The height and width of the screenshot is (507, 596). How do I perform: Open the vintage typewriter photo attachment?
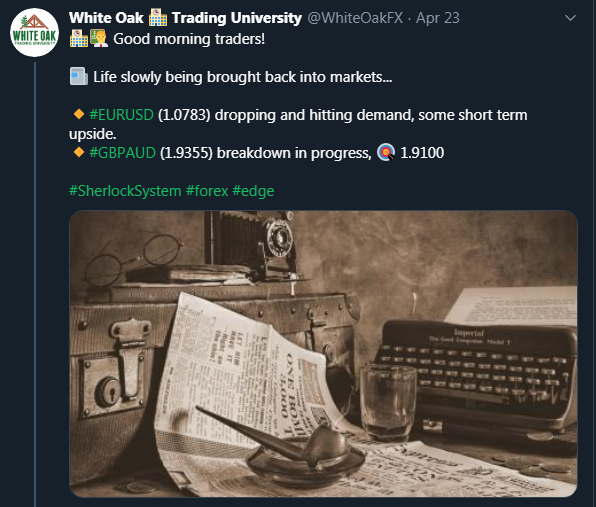(x=323, y=353)
